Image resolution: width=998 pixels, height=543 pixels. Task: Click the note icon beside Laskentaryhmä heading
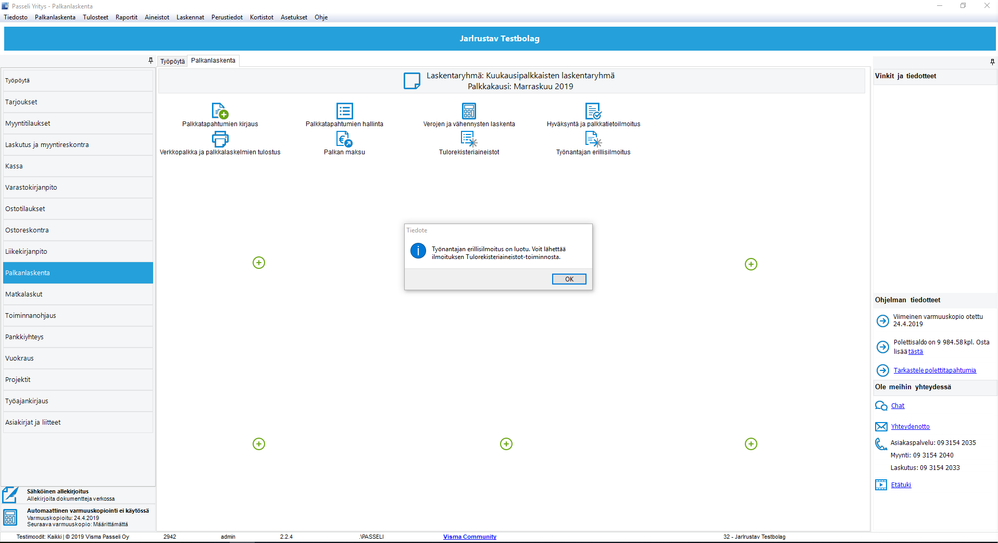coord(412,81)
